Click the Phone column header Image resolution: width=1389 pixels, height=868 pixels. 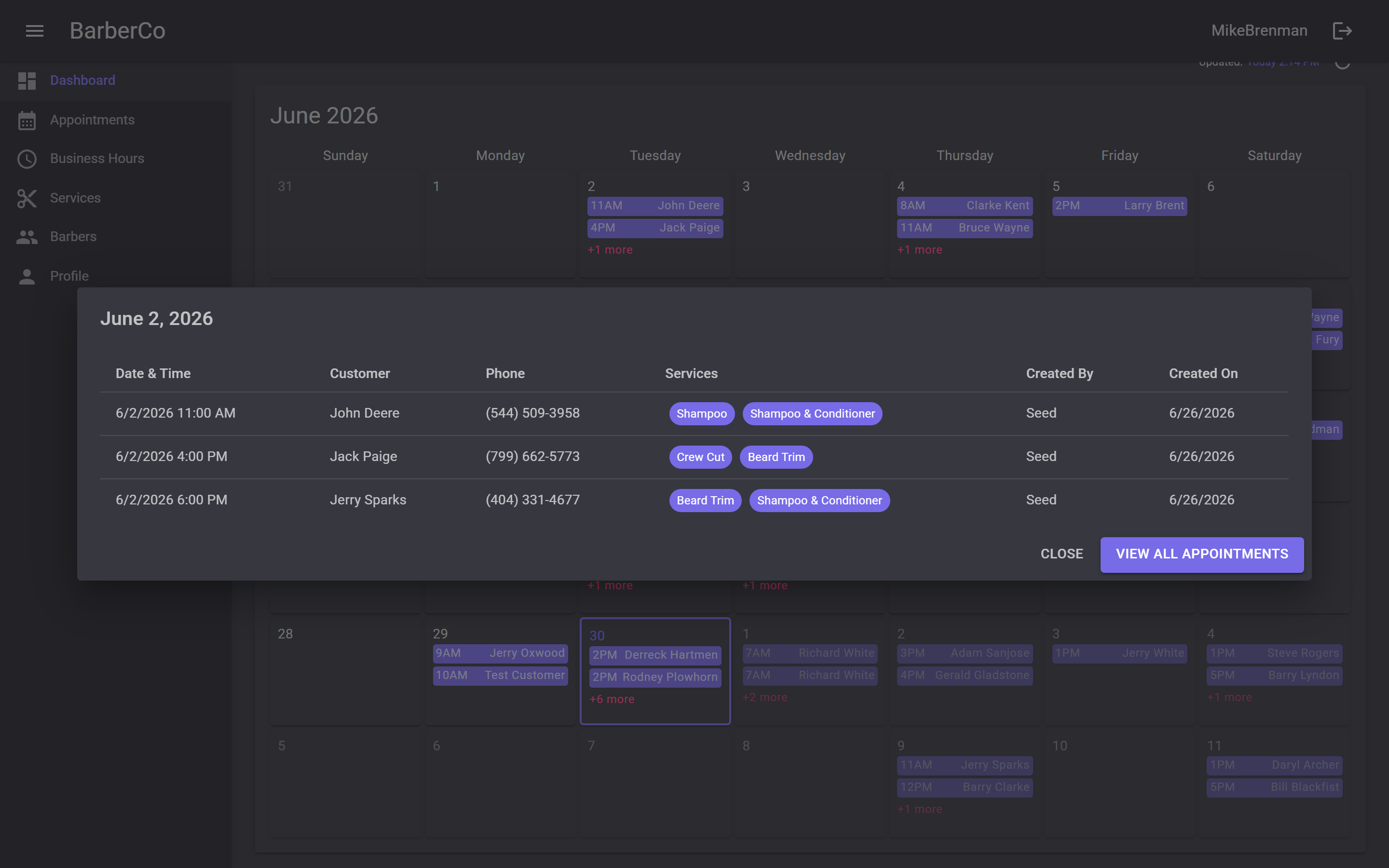click(505, 374)
